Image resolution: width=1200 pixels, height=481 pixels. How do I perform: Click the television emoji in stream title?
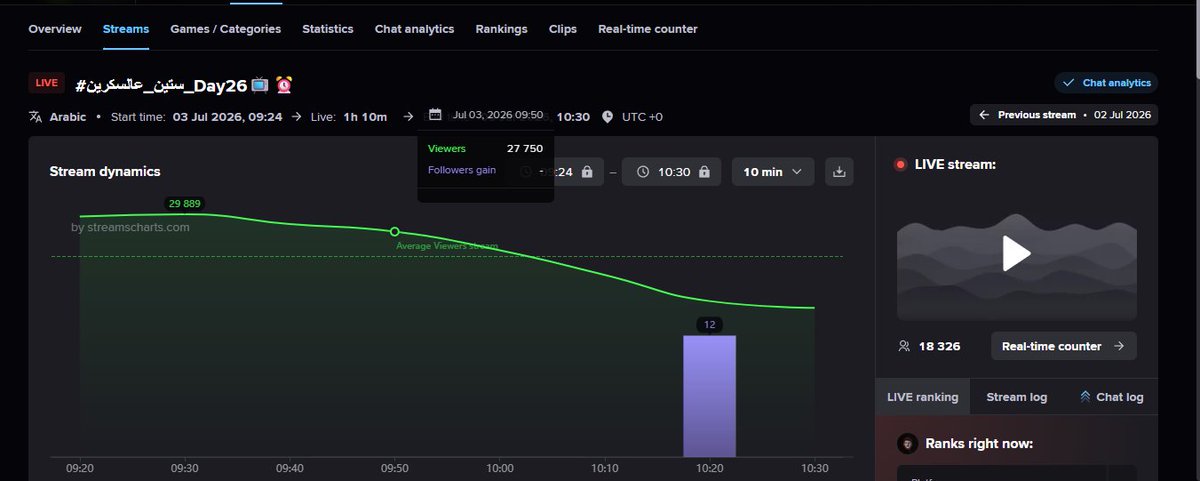tap(259, 85)
